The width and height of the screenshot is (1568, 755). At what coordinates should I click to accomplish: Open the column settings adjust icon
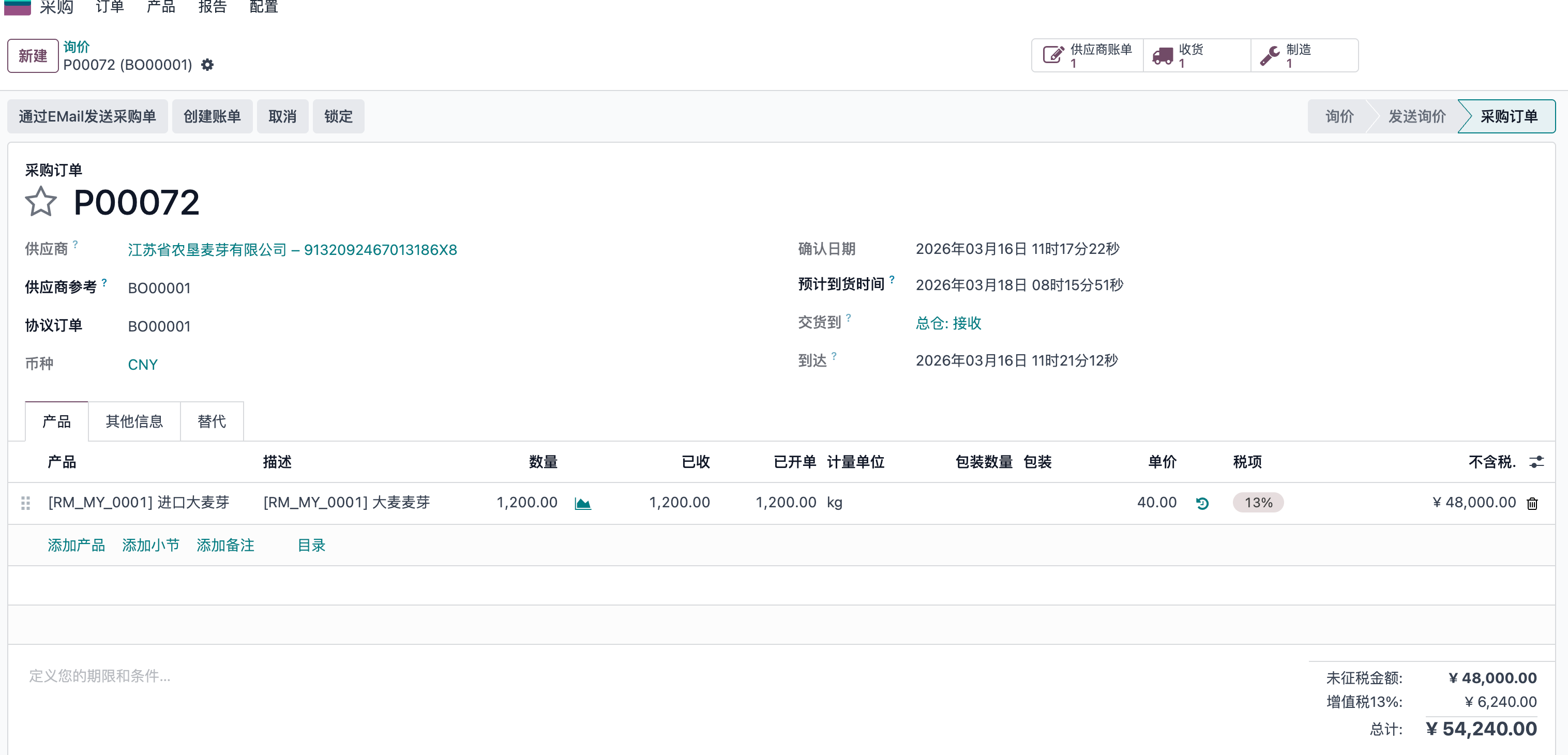pyautogui.click(x=1536, y=462)
